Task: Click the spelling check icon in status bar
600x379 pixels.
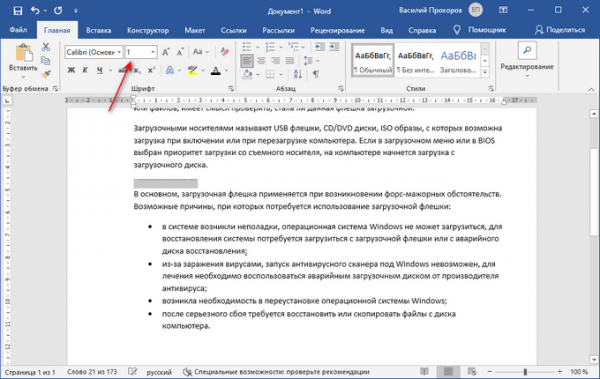Action: pos(132,371)
